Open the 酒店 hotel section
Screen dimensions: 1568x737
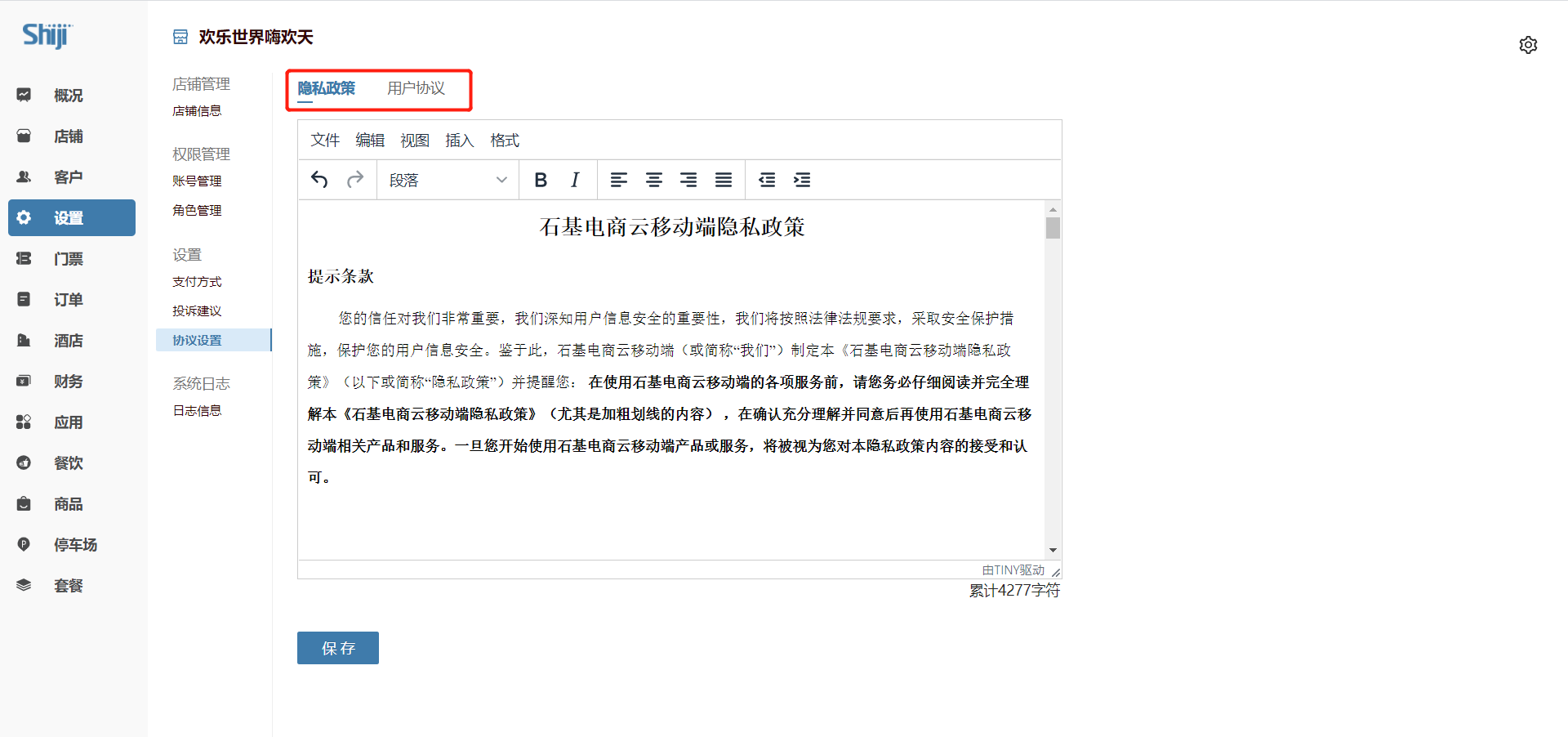click(x=72, y=341)
